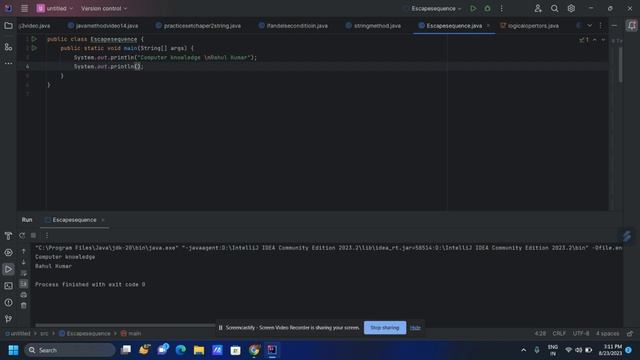The height and width of the screenshot is (360, 640).
Task: Open Run tool window icon
Action: coord(8,269)
